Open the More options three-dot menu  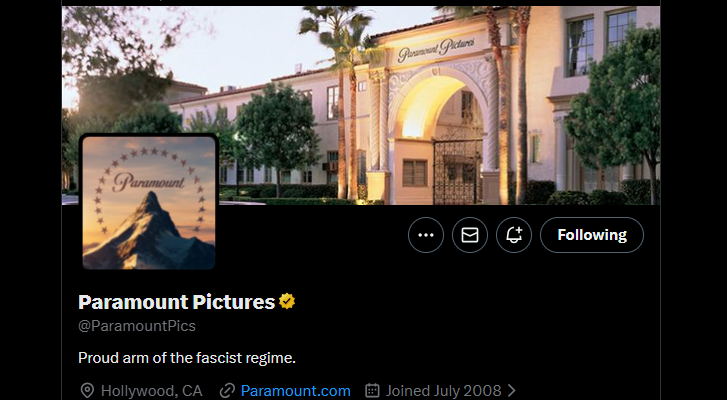pos(426,235)
